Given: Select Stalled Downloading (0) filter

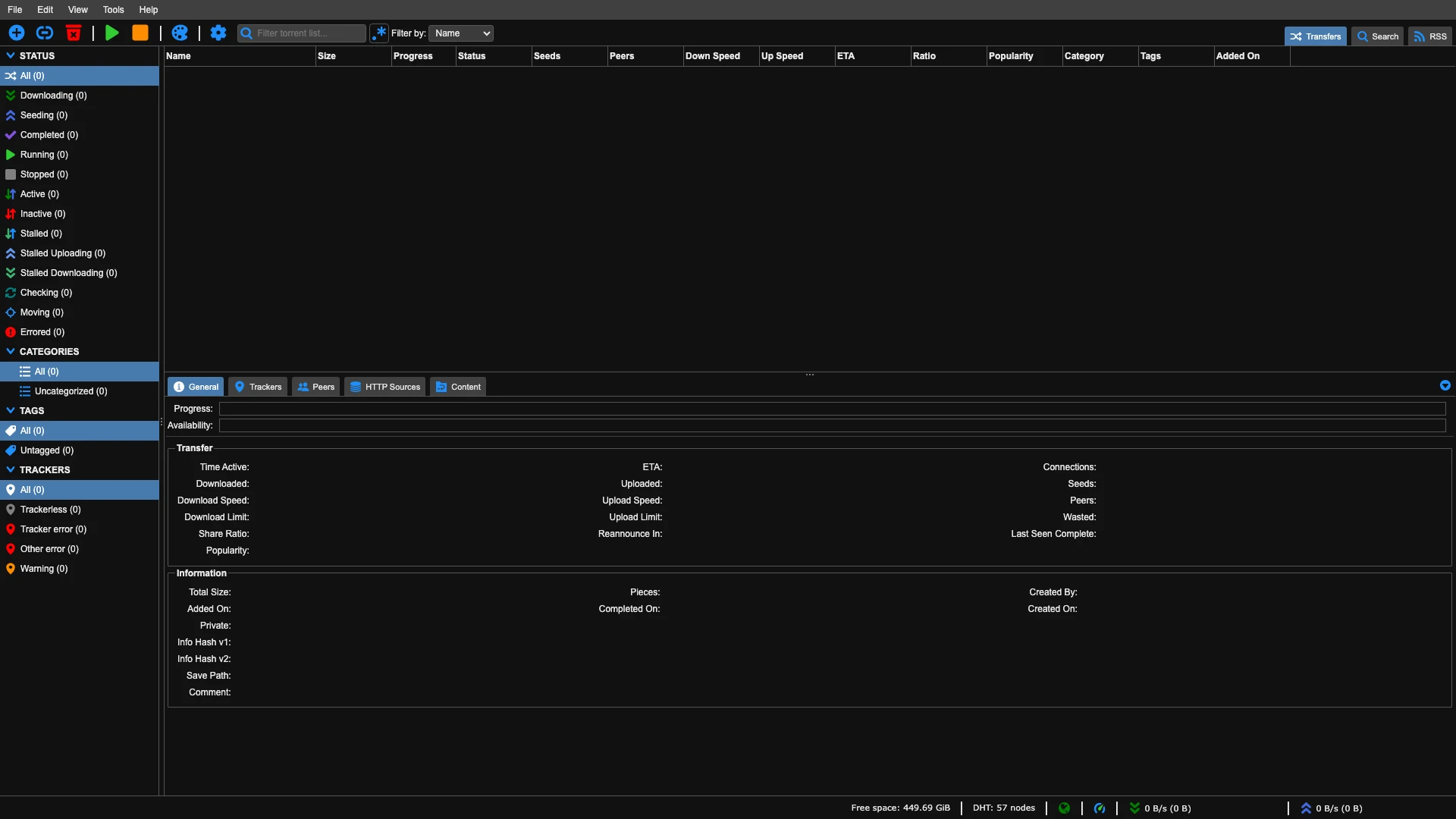Looking at the screenshot, I should pos(80,273).
